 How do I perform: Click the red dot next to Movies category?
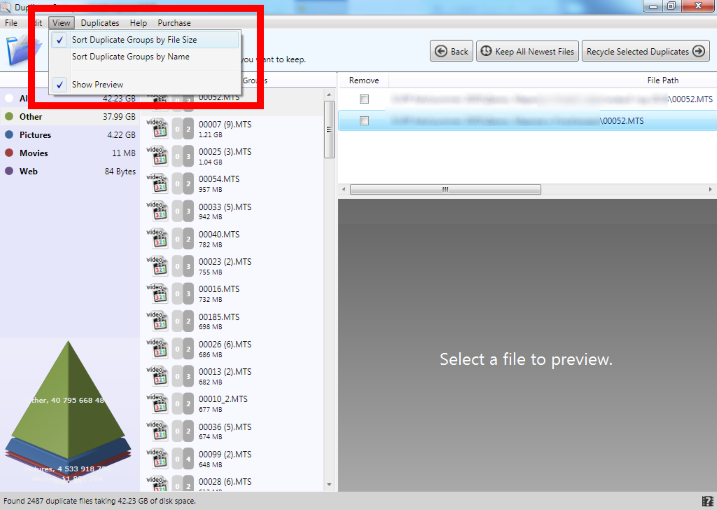[x=9, y=153]
